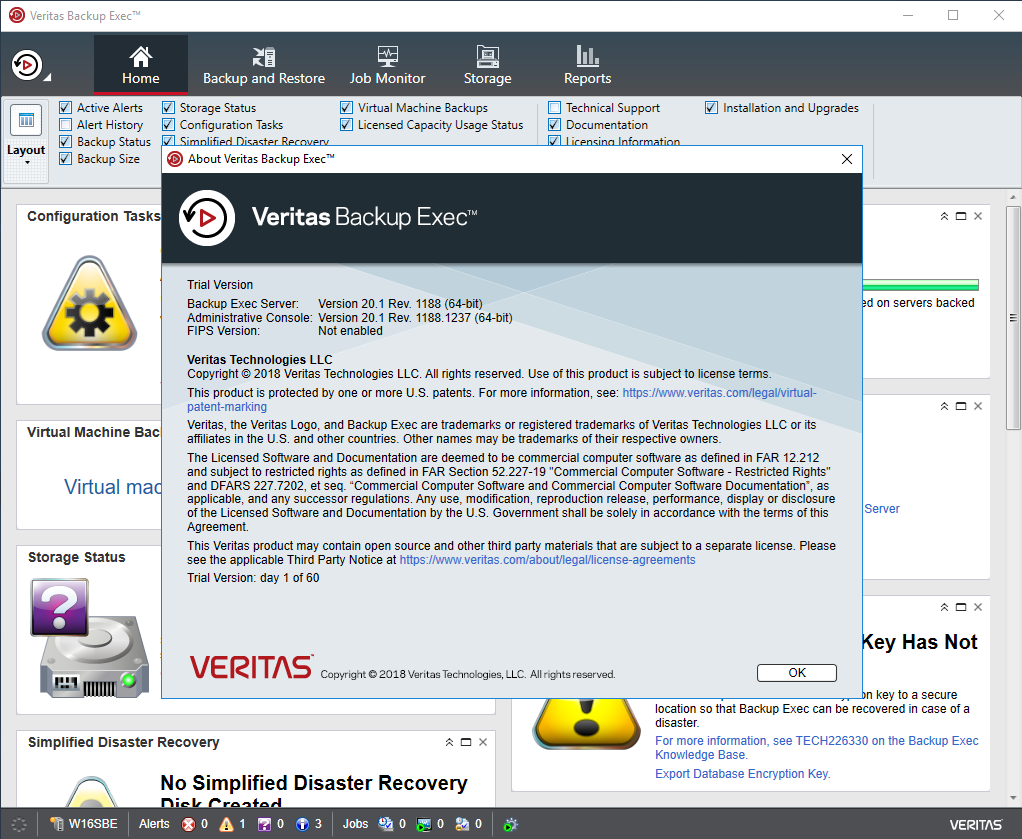Click the spinner icon at status bar left
Viewport: 1022px width, 839px height.
(x=19, y=824)
